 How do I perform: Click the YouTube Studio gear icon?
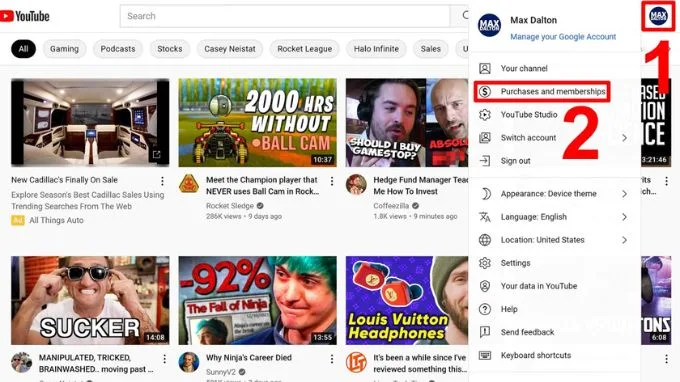coord(484,114)
